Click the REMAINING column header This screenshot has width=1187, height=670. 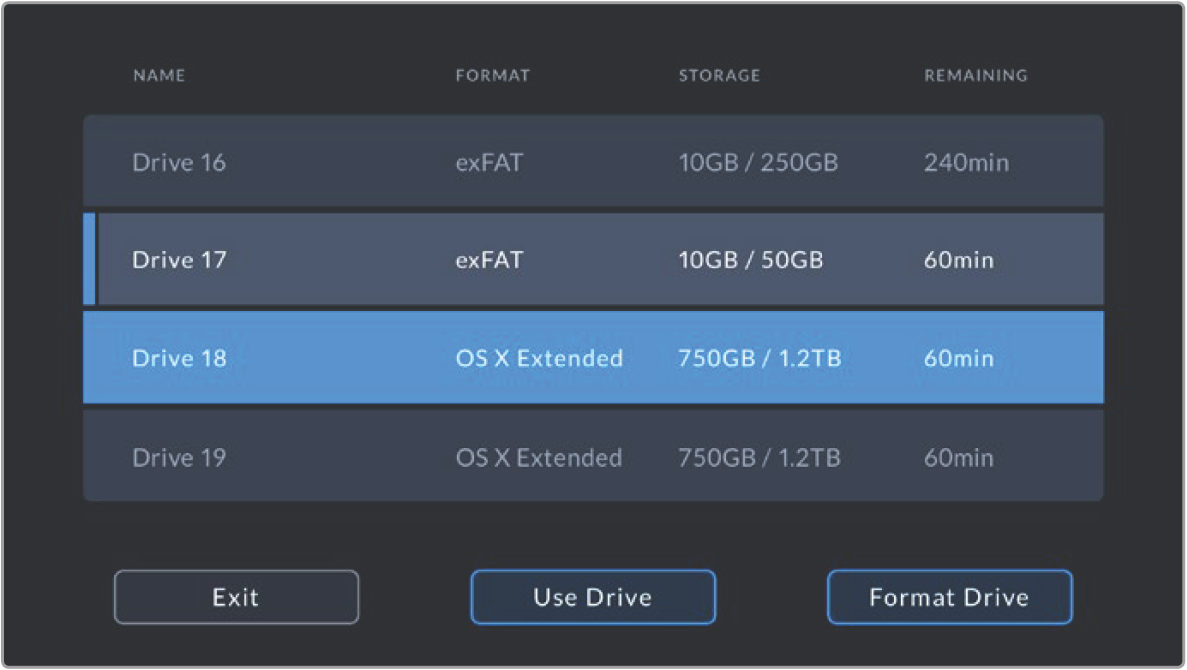click(x=975, y=76)
